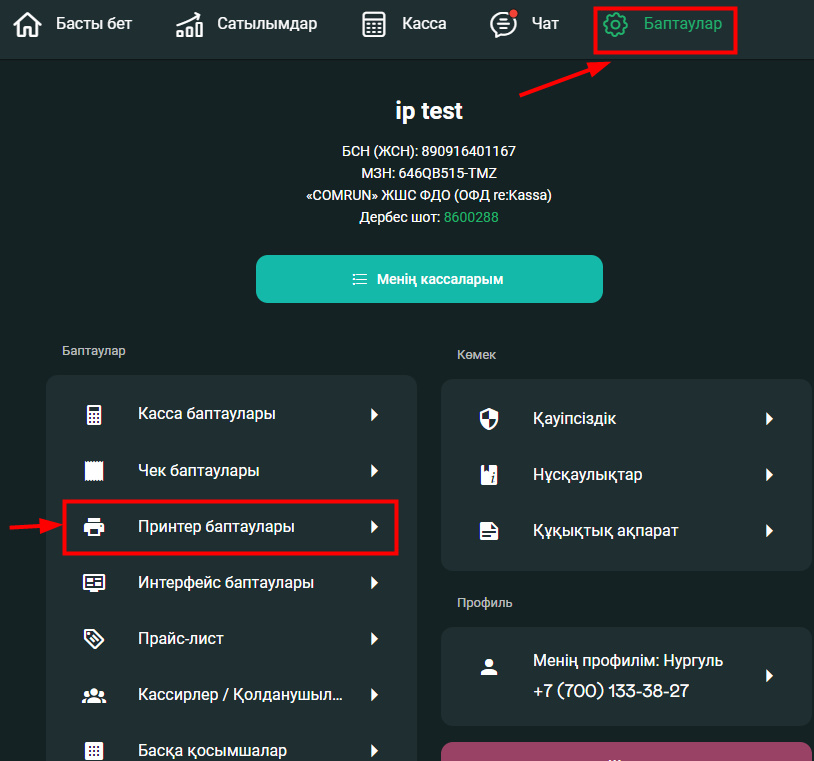Open Интерфейс баптаулары settings label

pyautogui.click(x=226, y=583)
